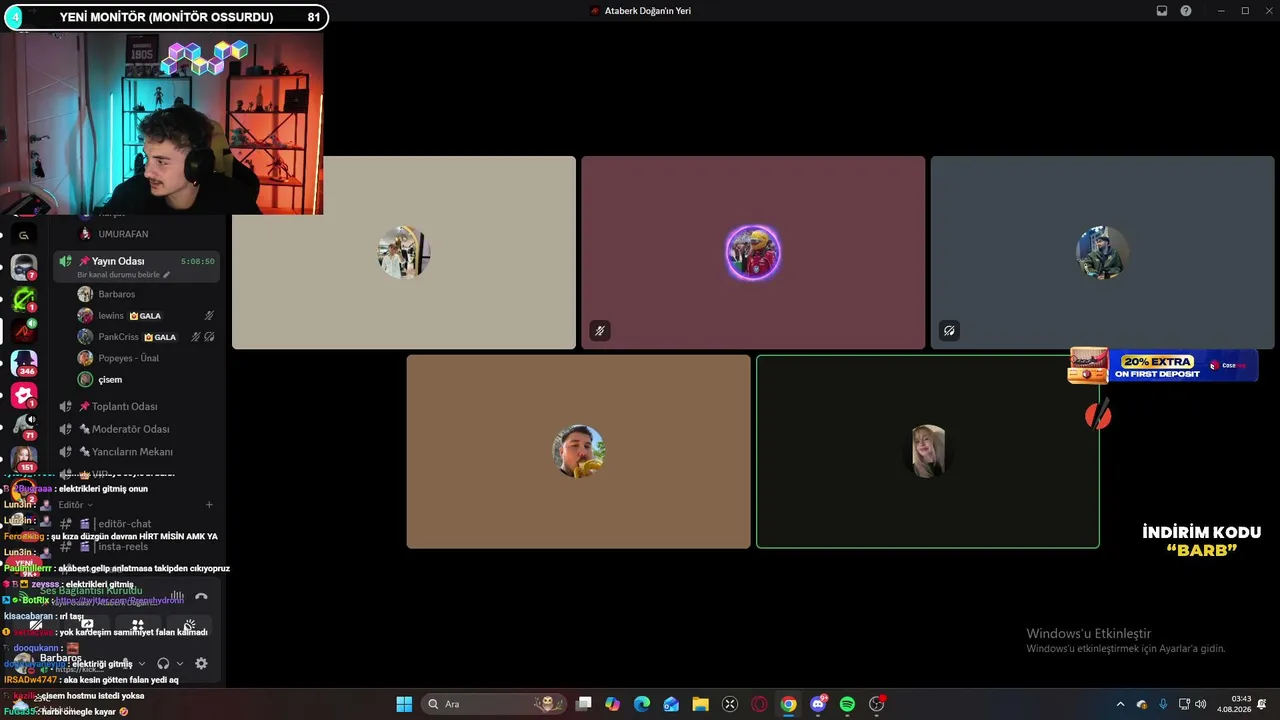Open File Explorer from taskbar
This screenshot has height=720, width=1280.
point(701,704)
